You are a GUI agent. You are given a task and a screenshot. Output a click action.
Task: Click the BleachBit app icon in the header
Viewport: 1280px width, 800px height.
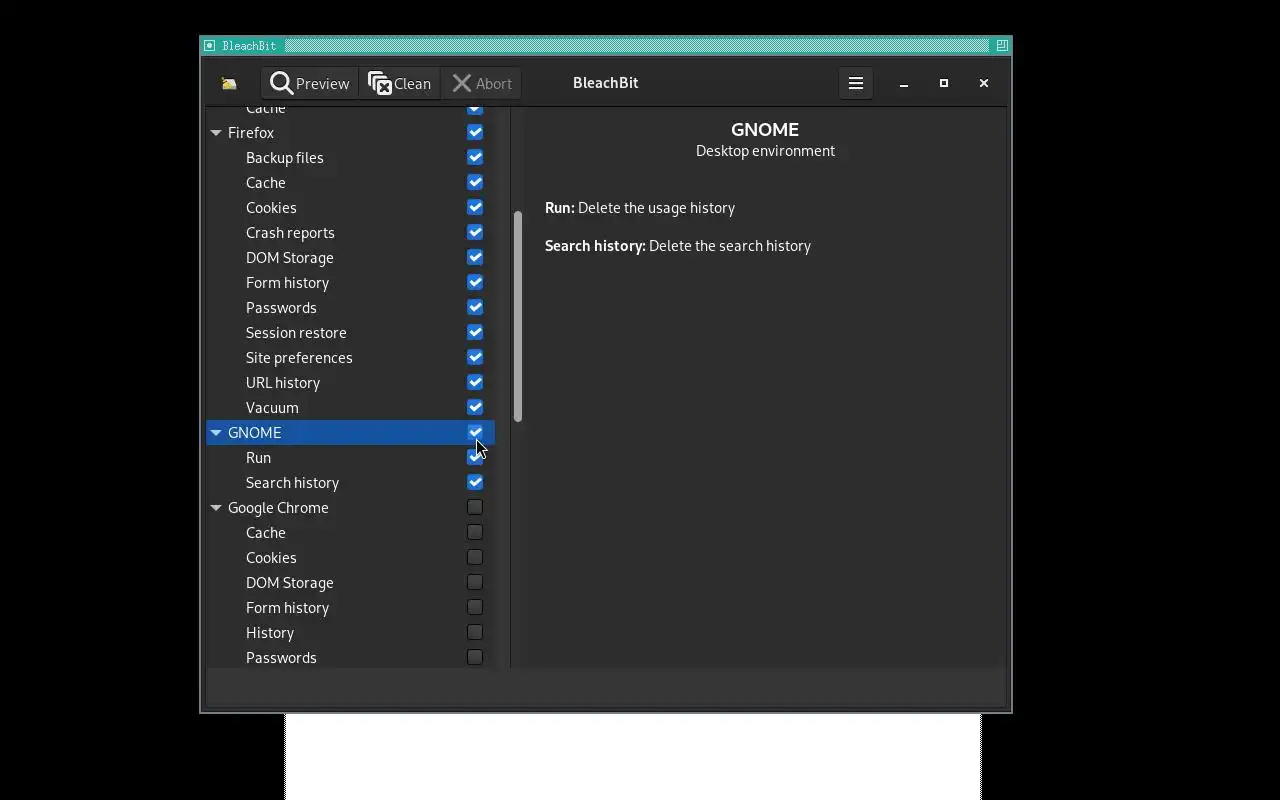pos(229,84)
